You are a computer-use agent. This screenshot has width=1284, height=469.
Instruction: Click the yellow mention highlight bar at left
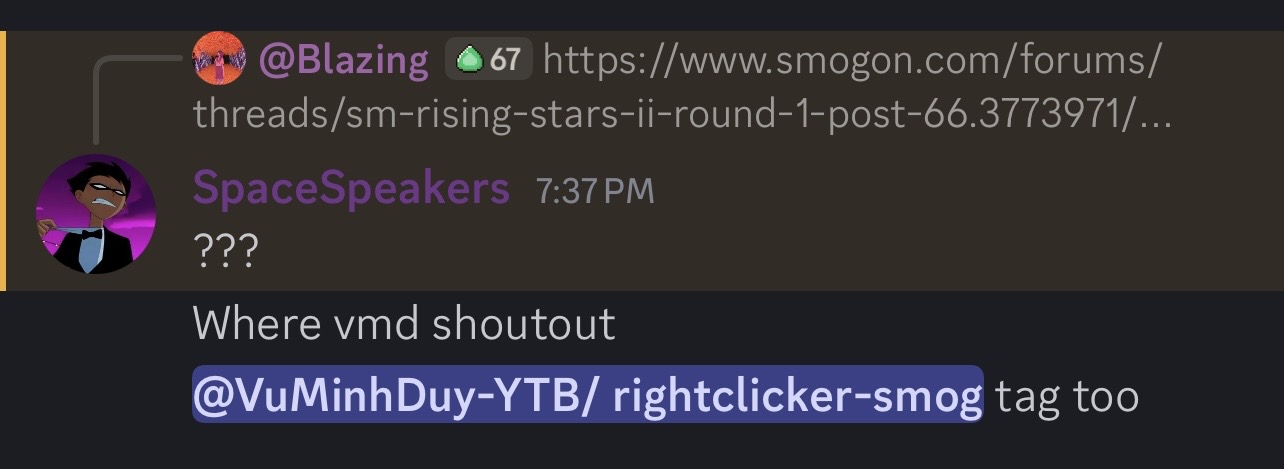(x=3, y=160)
